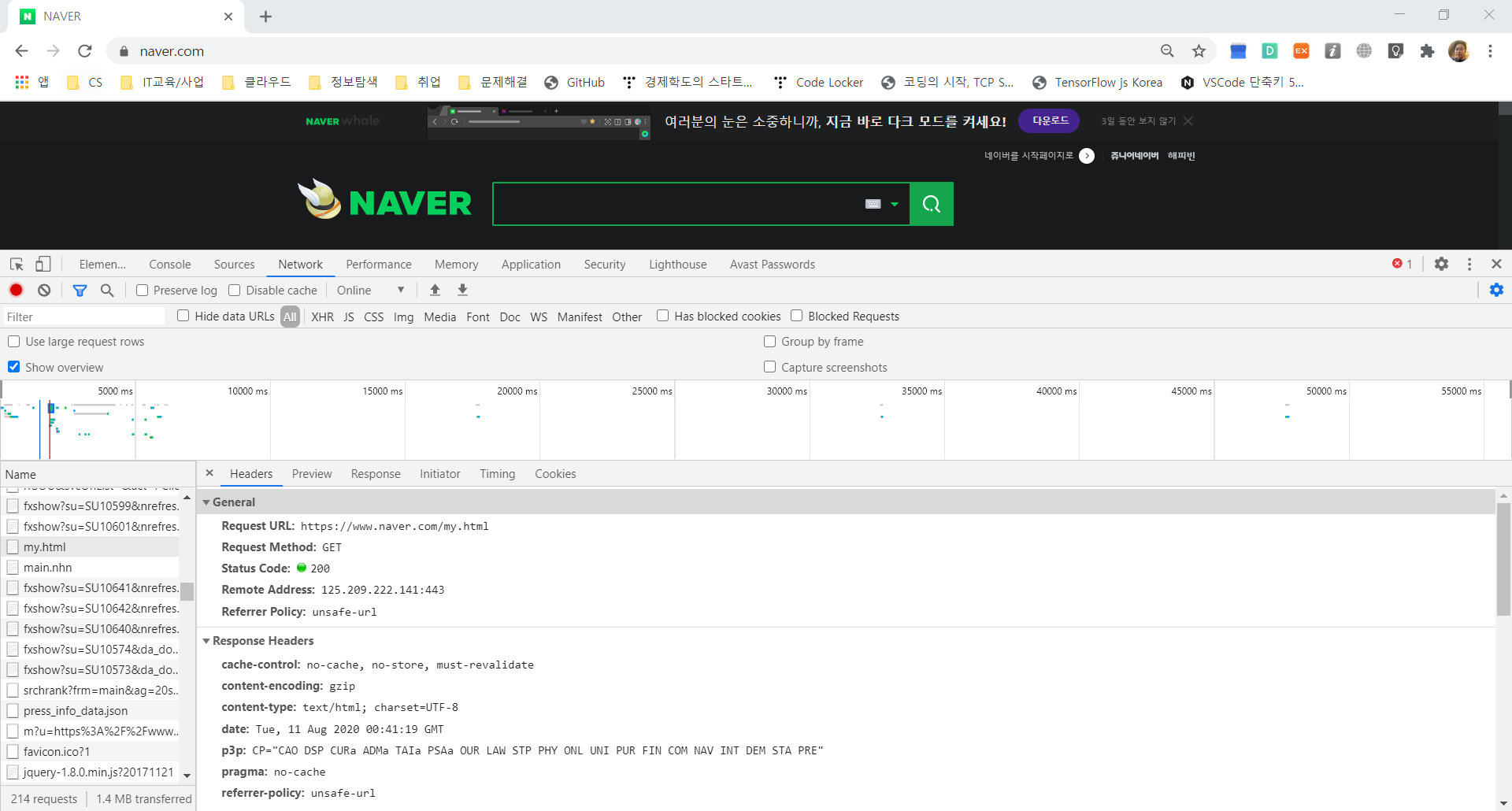Screen dimensions: 1512x811
Task: Click the request list scrollbar down arrow
Action: [x=187, y=775]
